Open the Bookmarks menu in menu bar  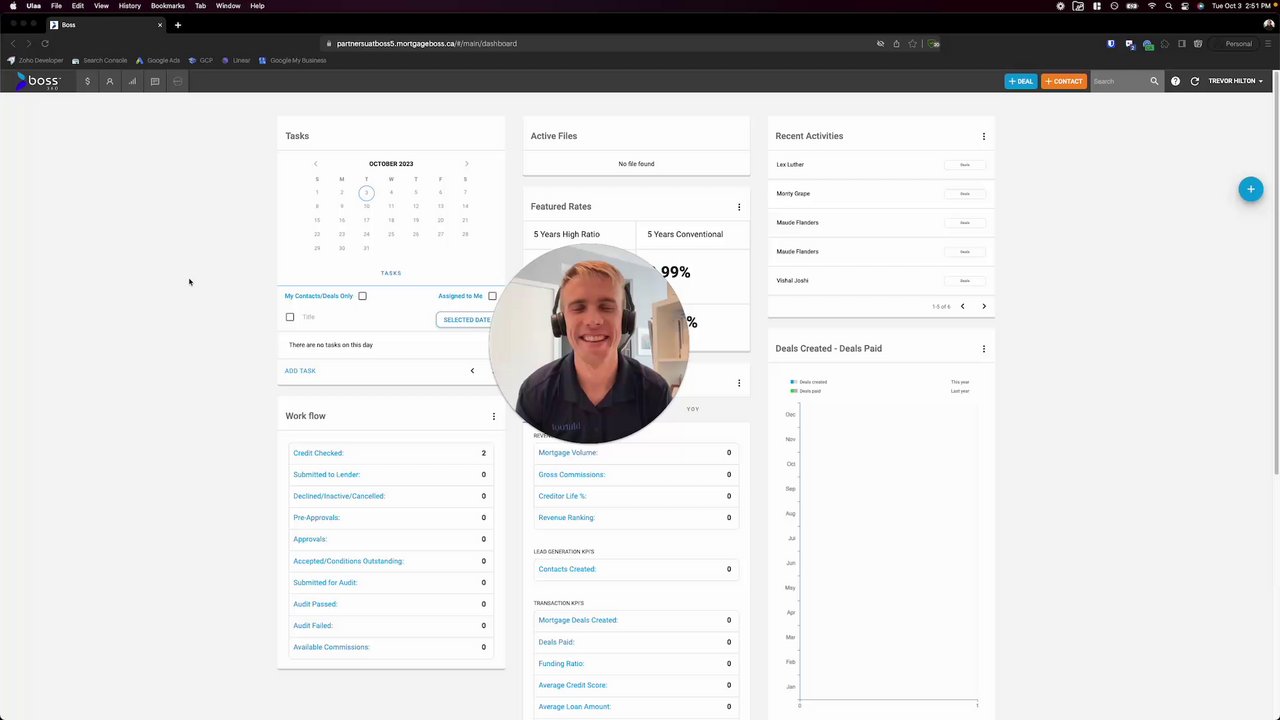[x=168, y=6]
